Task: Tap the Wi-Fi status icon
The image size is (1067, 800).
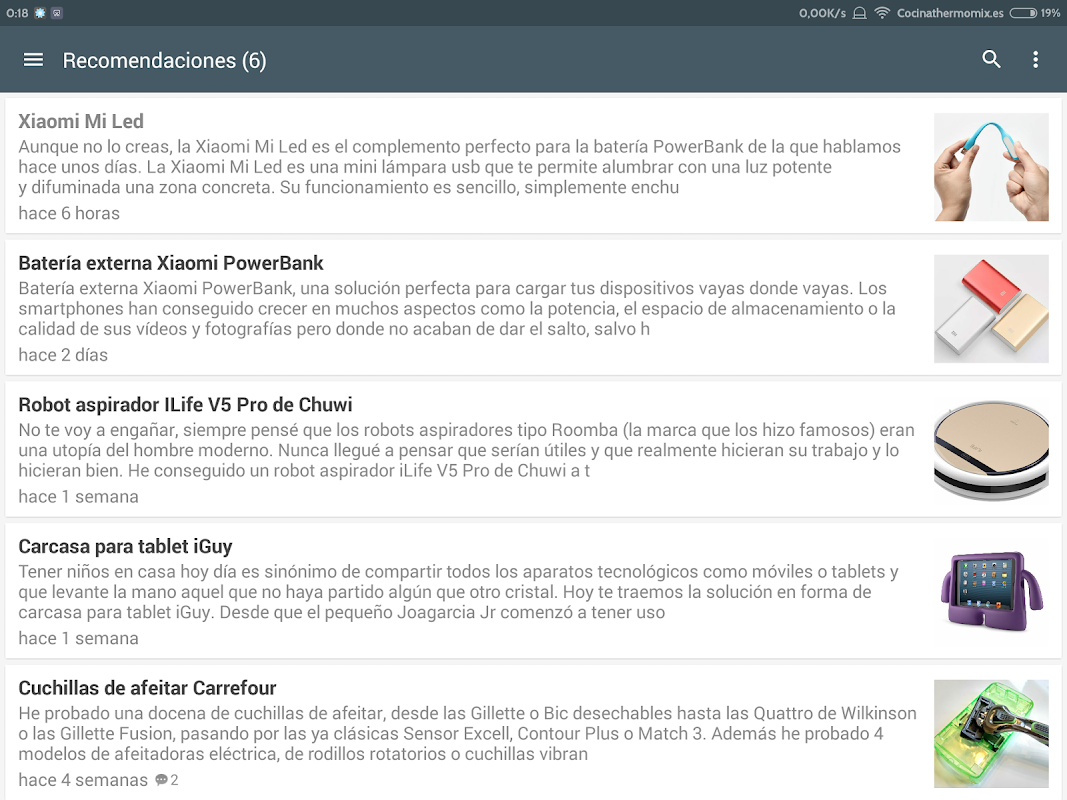Action: coord(881,13)
